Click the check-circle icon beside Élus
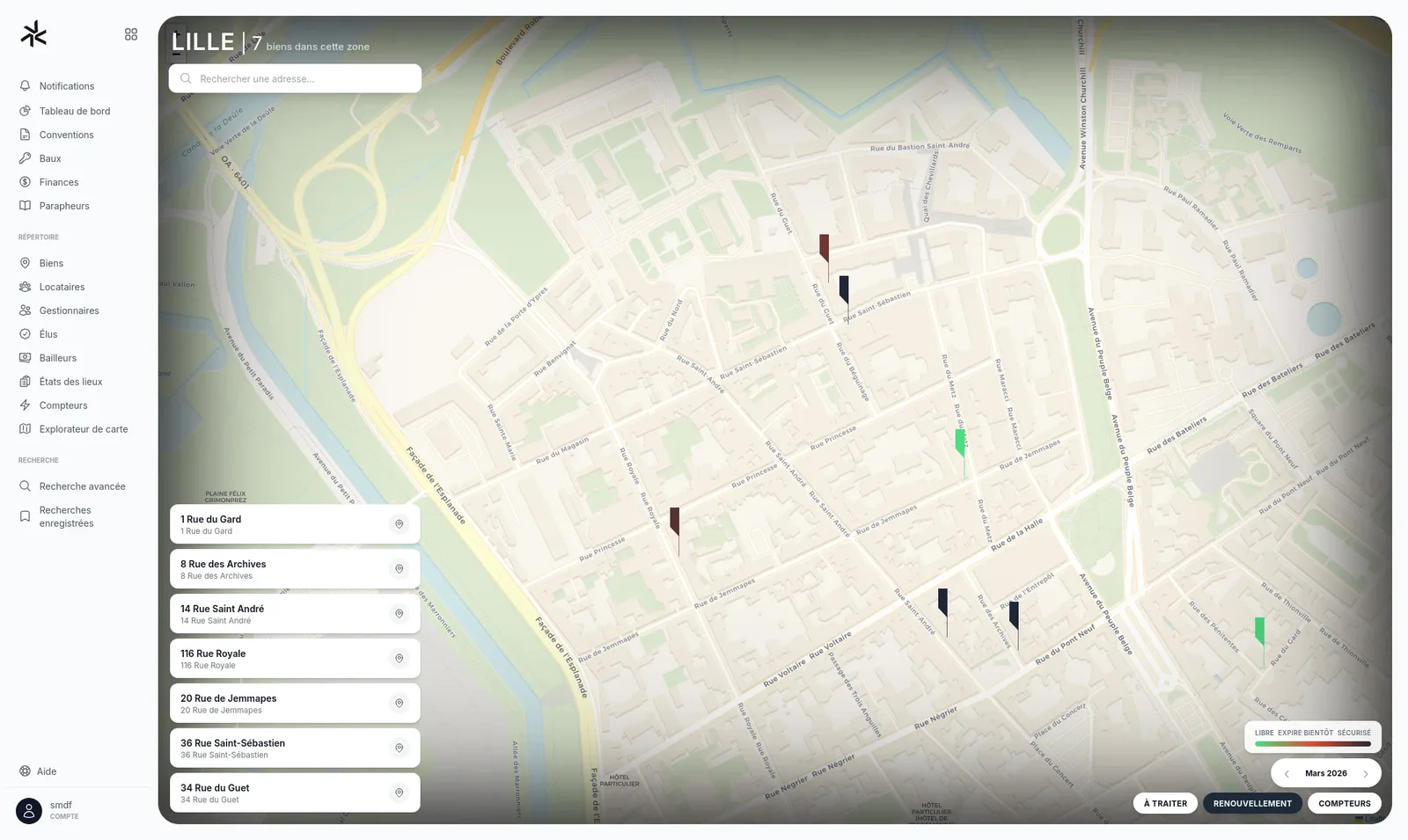 25,335
